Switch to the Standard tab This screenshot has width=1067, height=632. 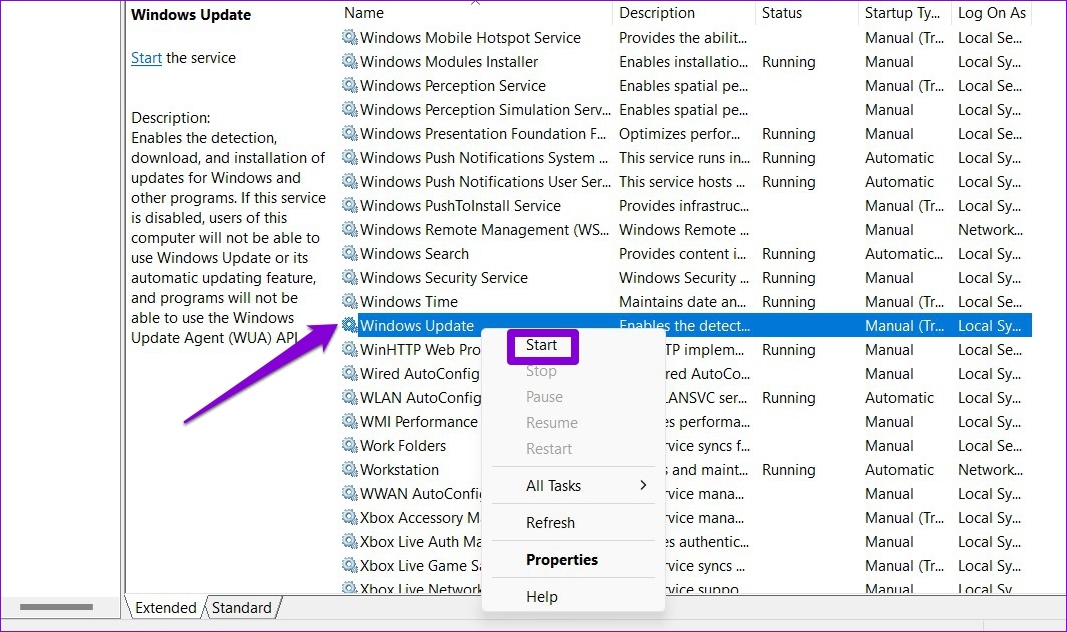[242, 608]
